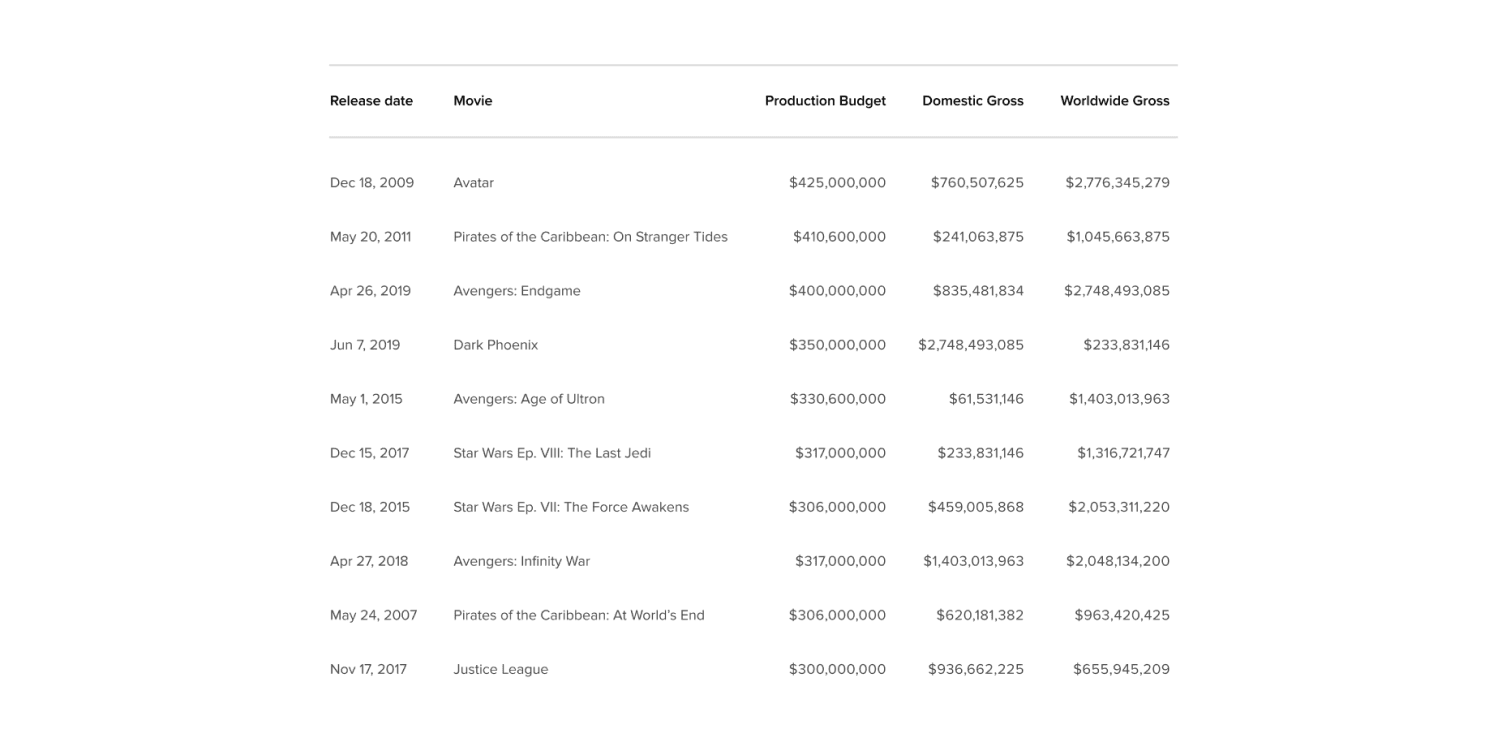Click the Production Budget column header
The height and width of the screenshot is (751, 1502).
point(825,101)
